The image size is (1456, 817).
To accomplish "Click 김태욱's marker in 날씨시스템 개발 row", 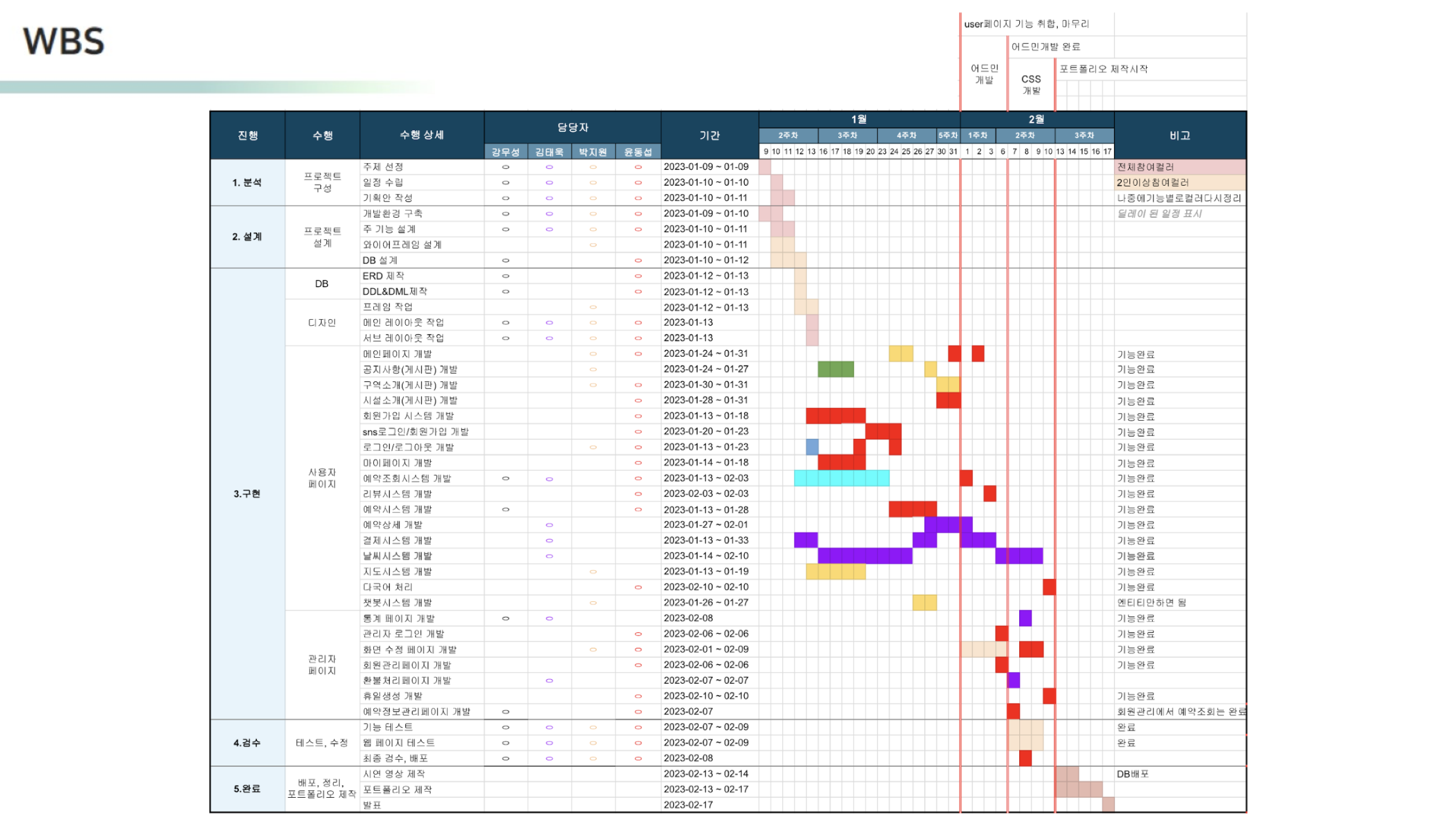I will click(x=549, y=556).
